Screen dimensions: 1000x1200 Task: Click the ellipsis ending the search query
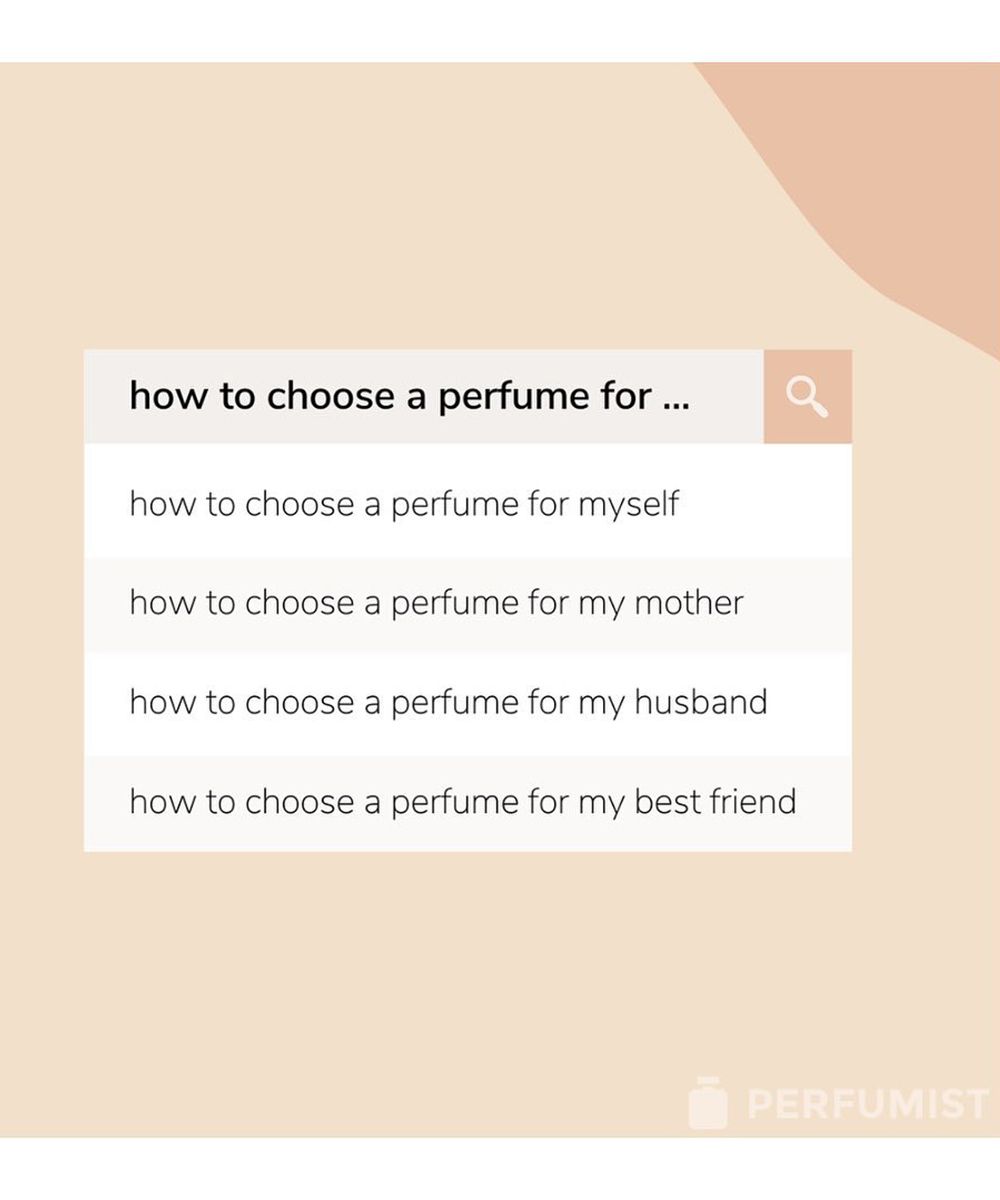pos(676,400)
